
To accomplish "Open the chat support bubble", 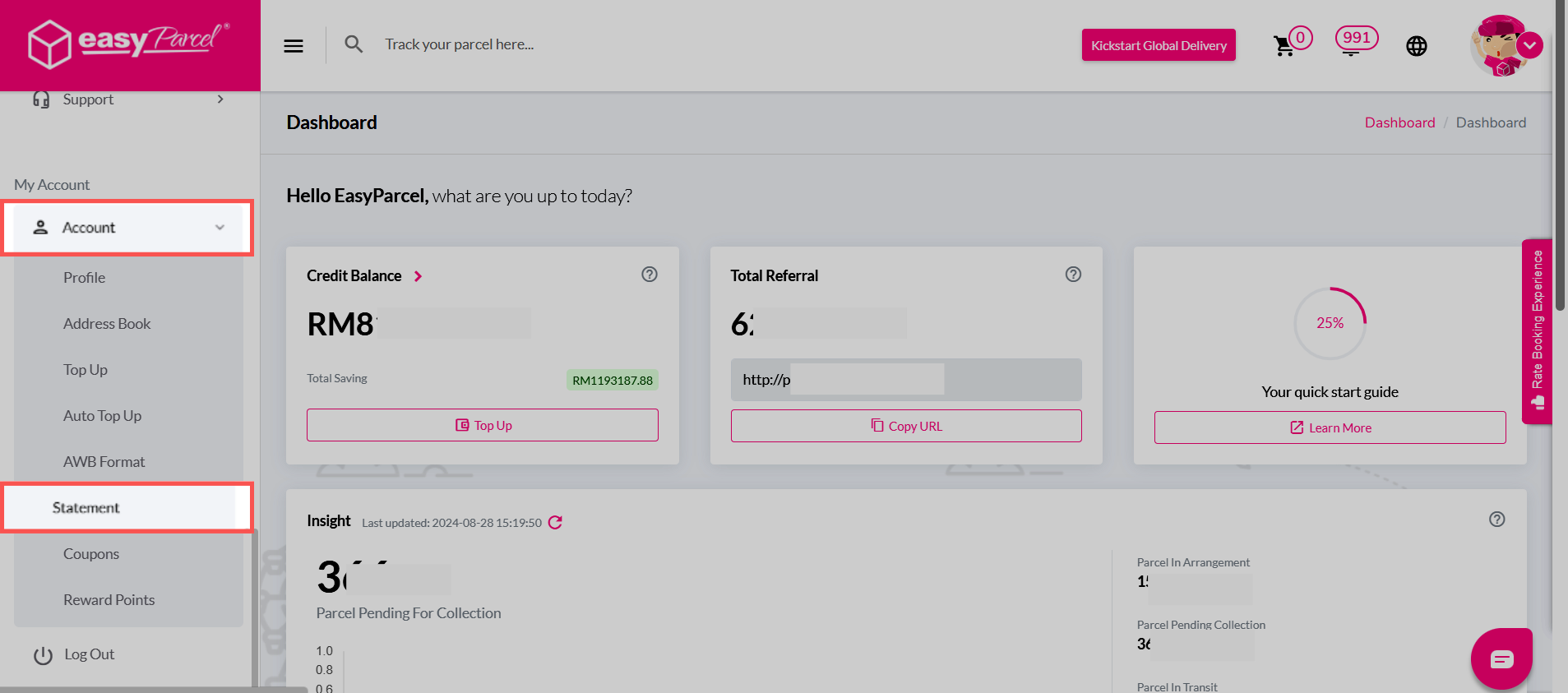I will point(1501,658).
